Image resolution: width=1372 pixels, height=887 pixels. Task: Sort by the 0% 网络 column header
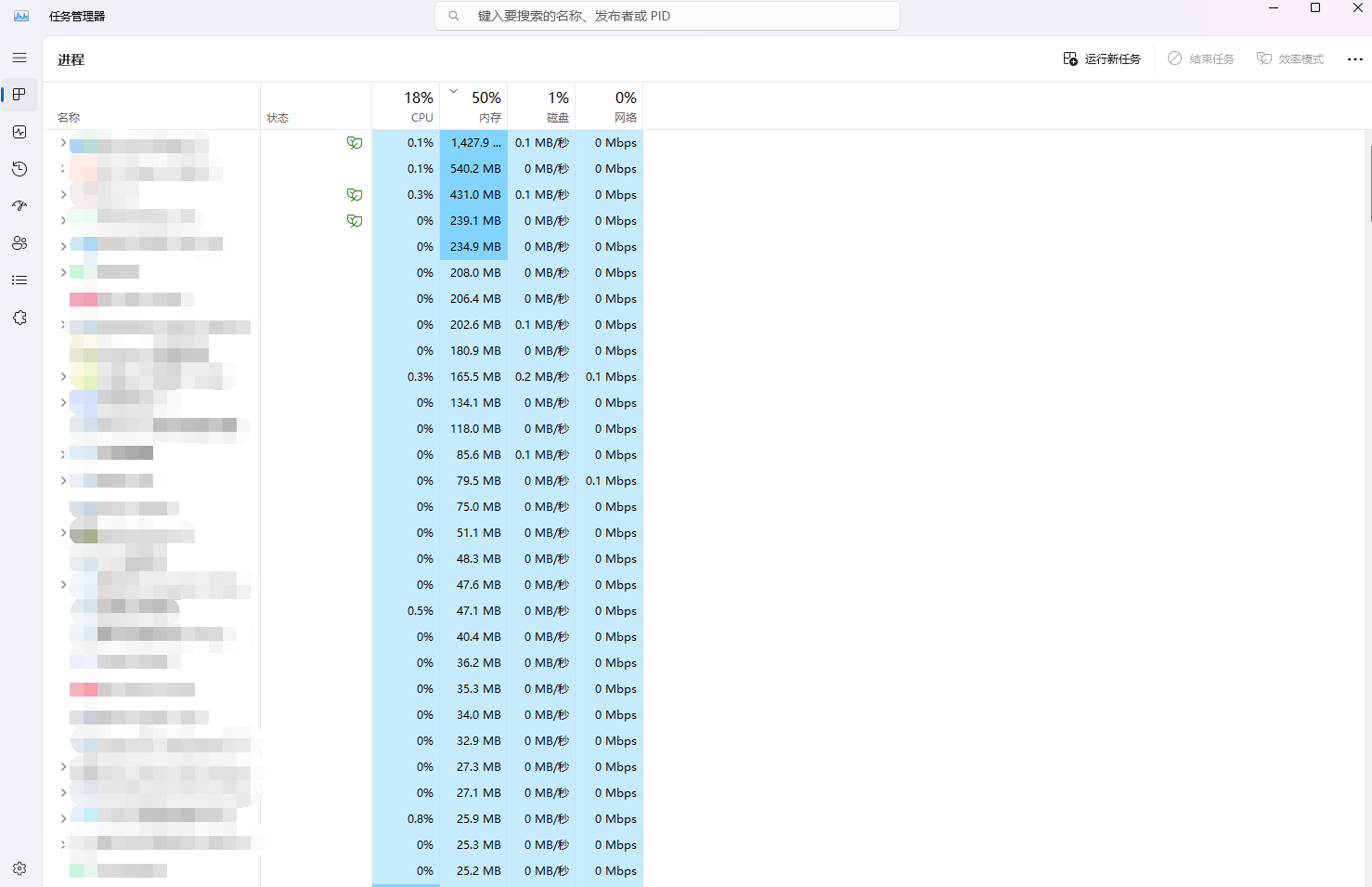coord(609,106)
